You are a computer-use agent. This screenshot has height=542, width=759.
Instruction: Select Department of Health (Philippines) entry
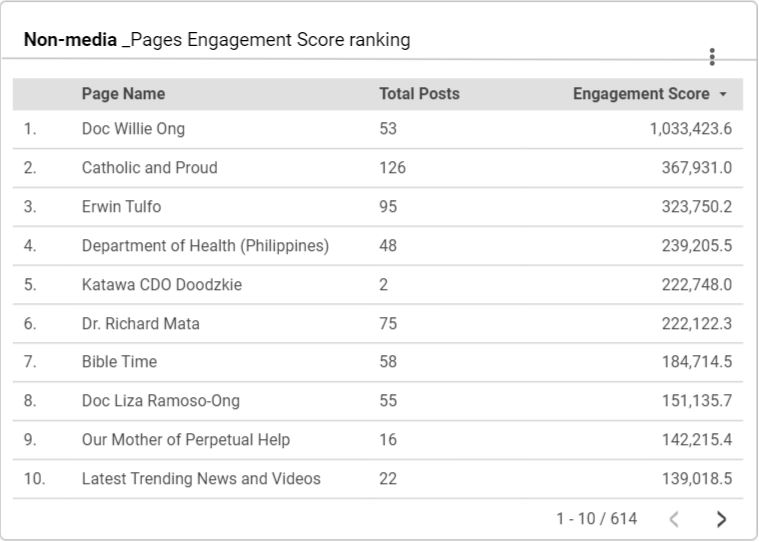click(205, 246)
